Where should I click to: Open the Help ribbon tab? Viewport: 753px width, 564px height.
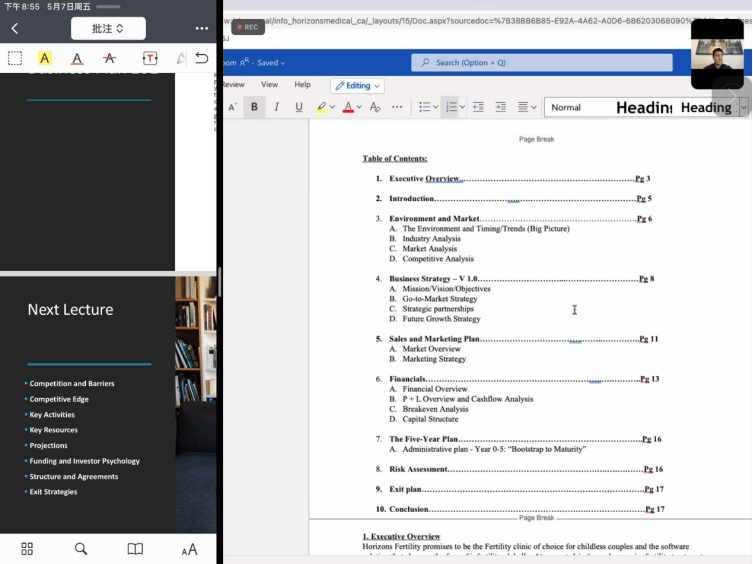click(302, 85)
